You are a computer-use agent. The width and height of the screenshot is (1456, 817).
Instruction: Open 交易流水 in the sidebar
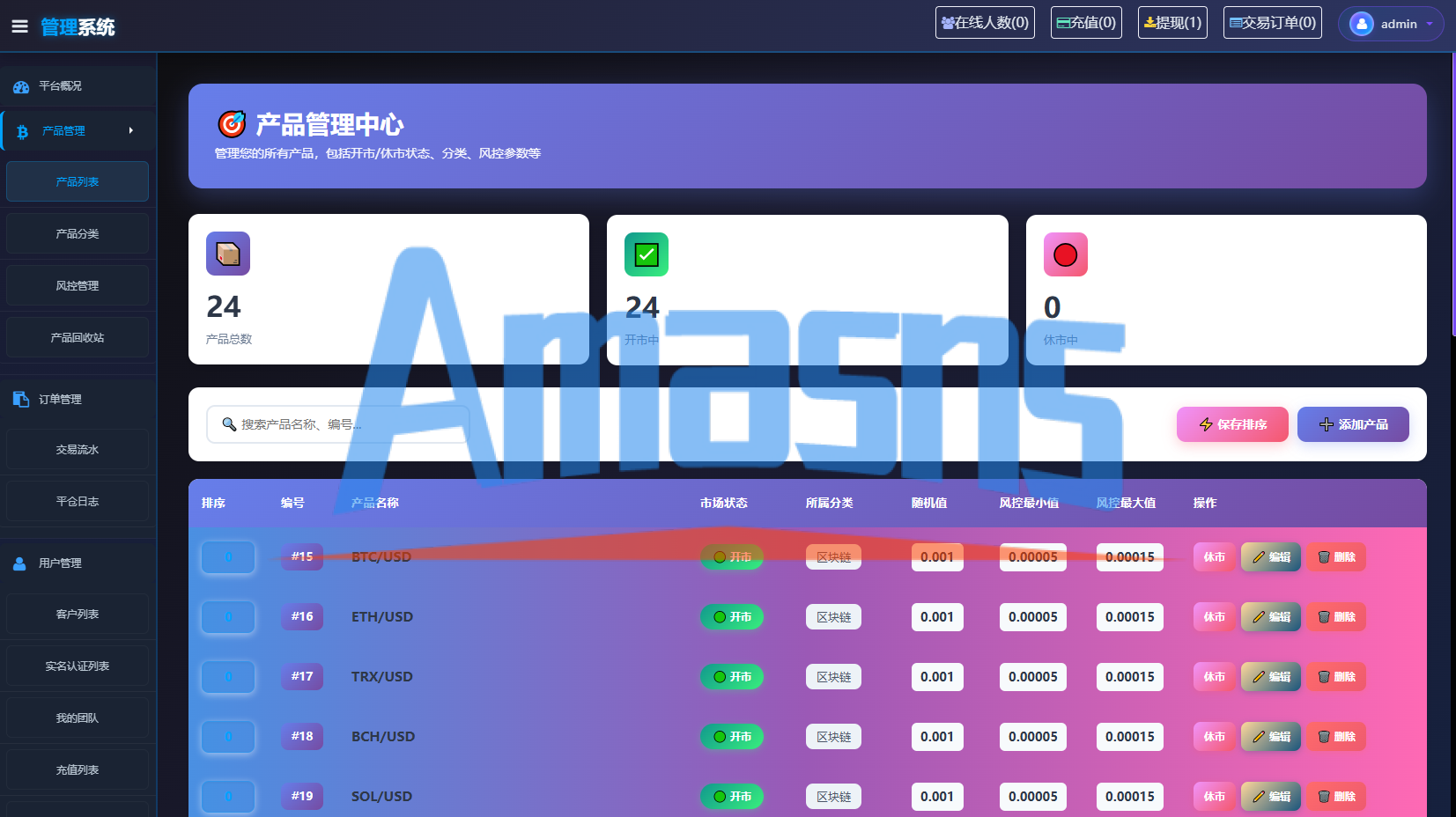click(x=78, y=449)
